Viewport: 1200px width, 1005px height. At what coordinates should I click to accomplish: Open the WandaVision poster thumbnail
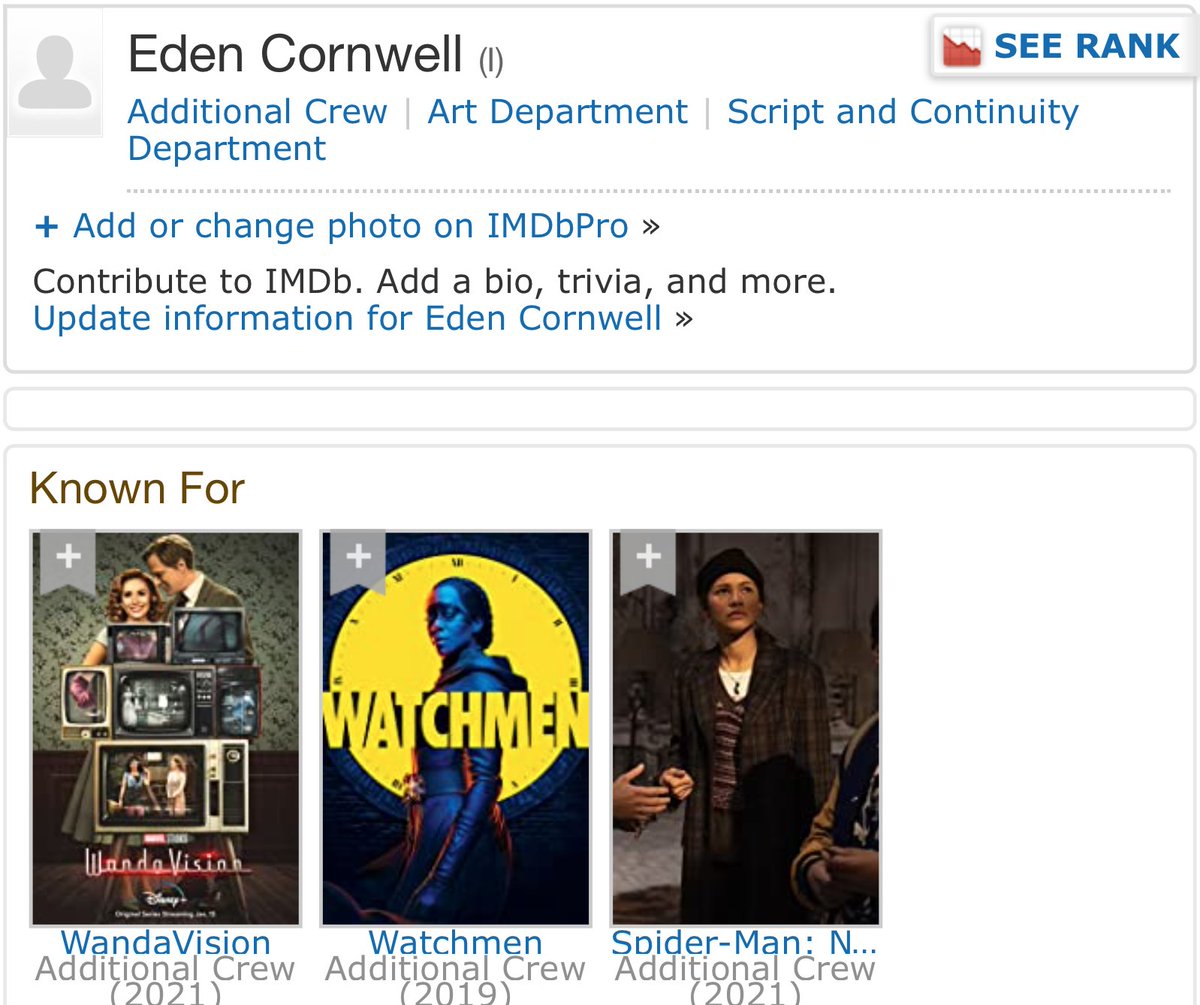(166, 728)
